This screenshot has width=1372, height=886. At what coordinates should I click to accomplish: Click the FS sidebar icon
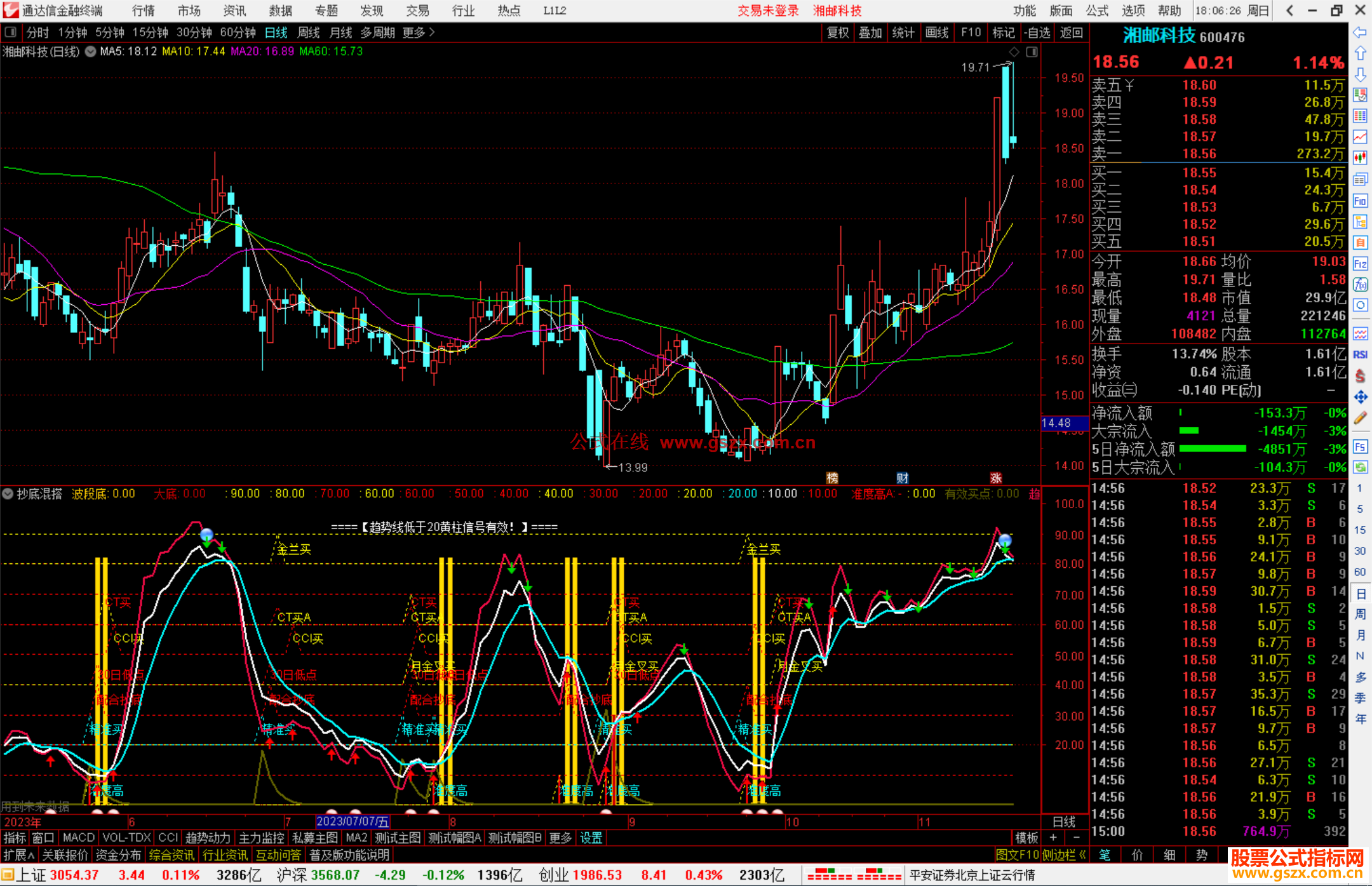click(1360, 446)
